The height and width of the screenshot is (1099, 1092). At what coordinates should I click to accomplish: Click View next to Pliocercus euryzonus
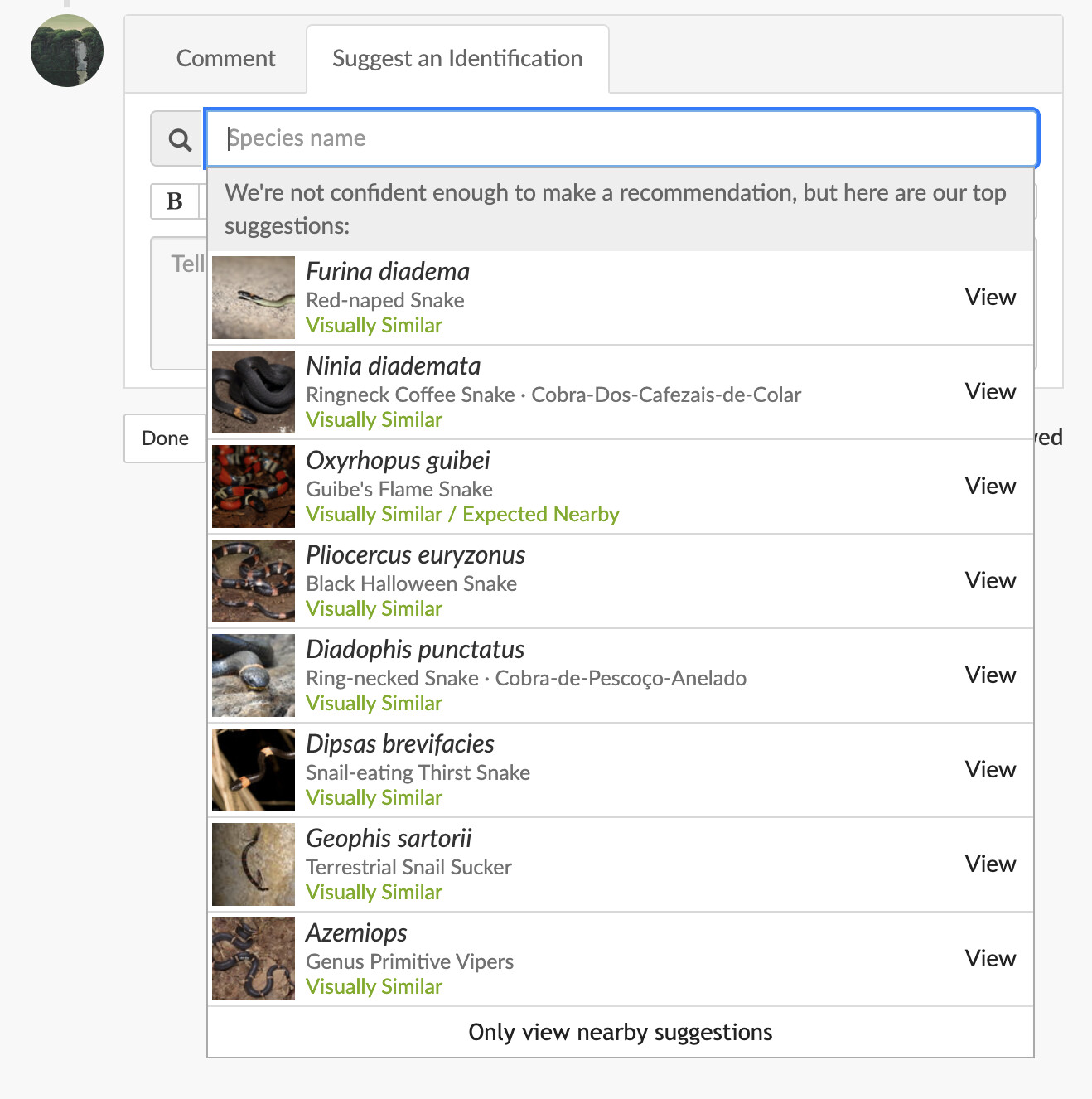coord(990,581)
